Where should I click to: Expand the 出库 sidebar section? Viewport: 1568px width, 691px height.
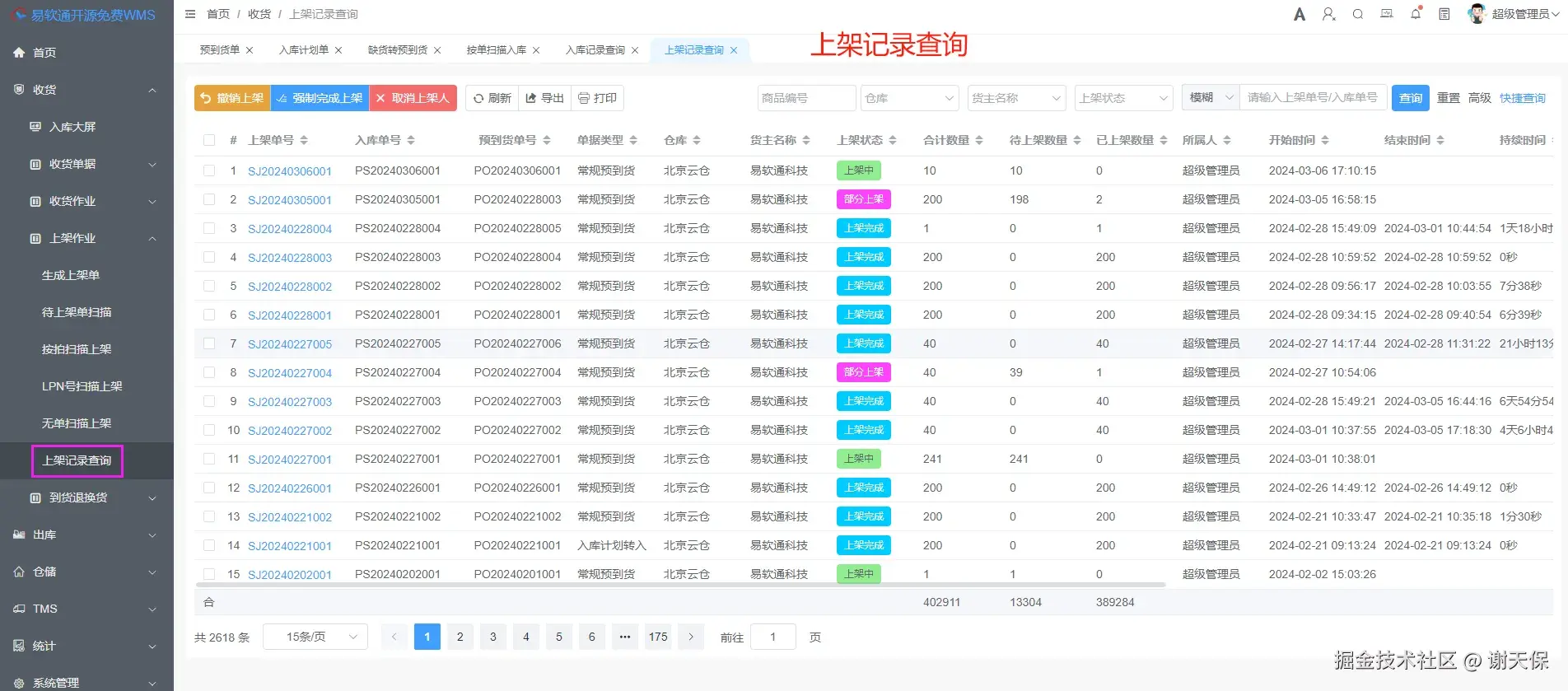point(86,534)
